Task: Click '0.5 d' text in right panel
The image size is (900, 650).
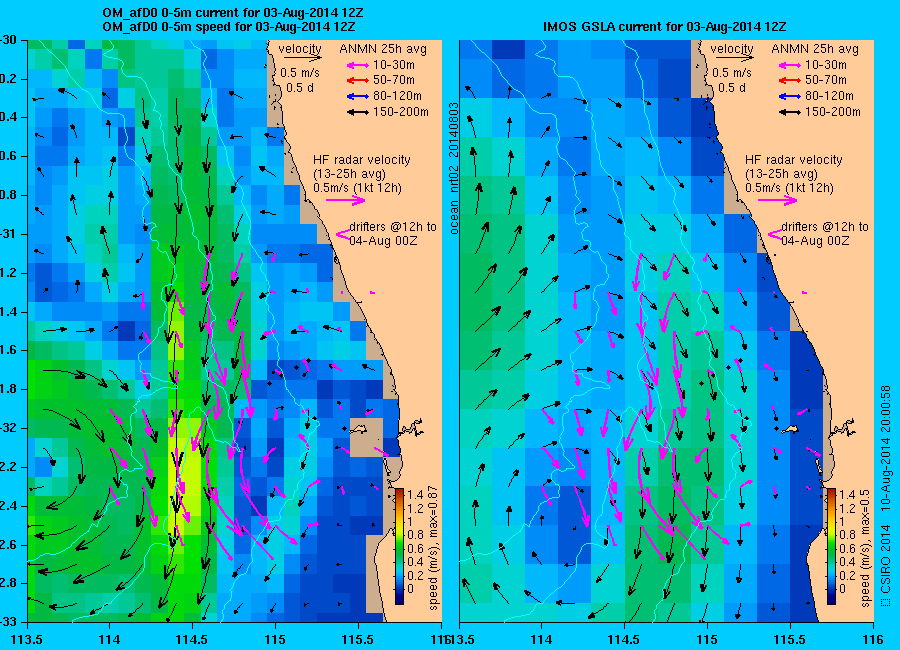Action: pos(731,88)
